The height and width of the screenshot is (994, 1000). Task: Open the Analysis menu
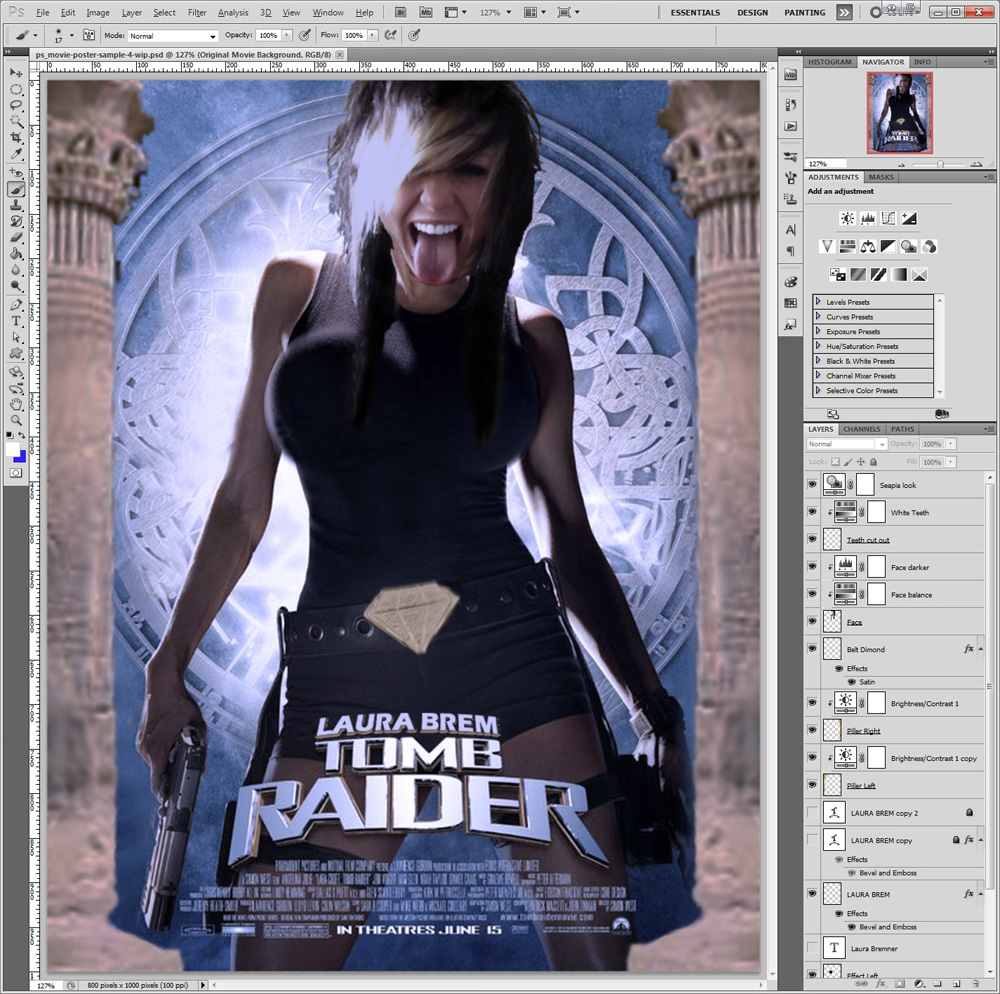point(233,13)
